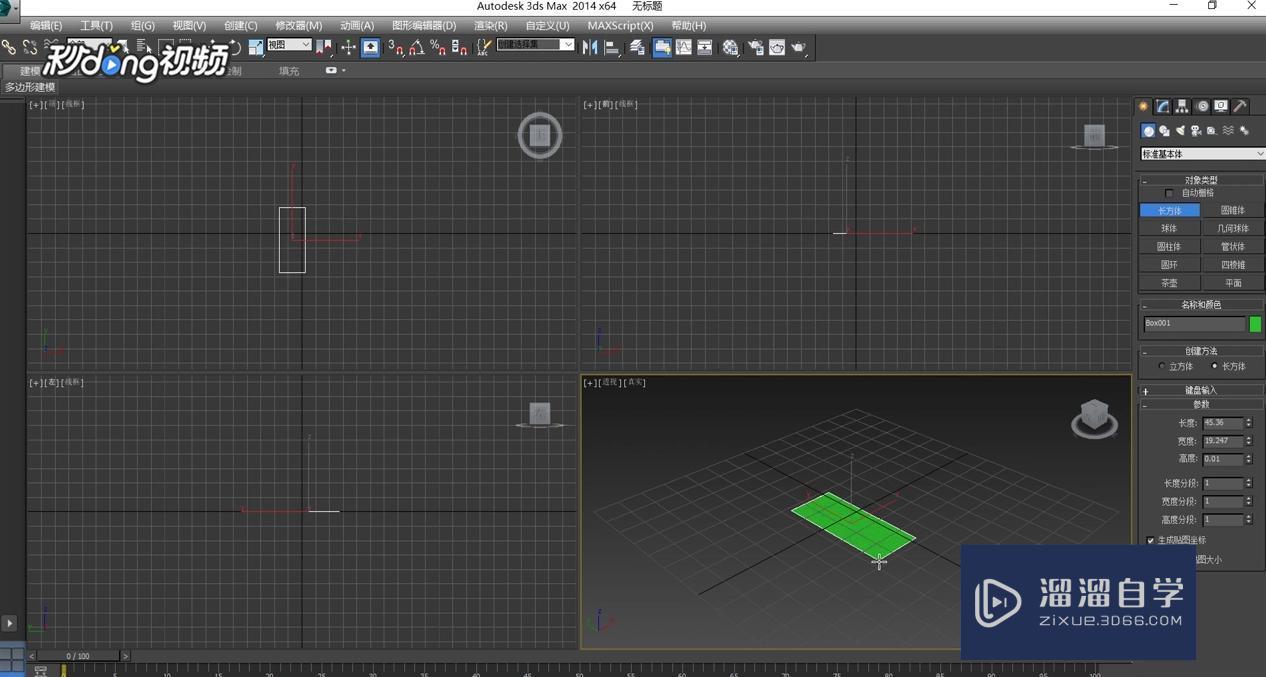Screen dimensions: 1266x677
Task: Enable the 自动栅格 checkbox
Action: click(1169, 193)
